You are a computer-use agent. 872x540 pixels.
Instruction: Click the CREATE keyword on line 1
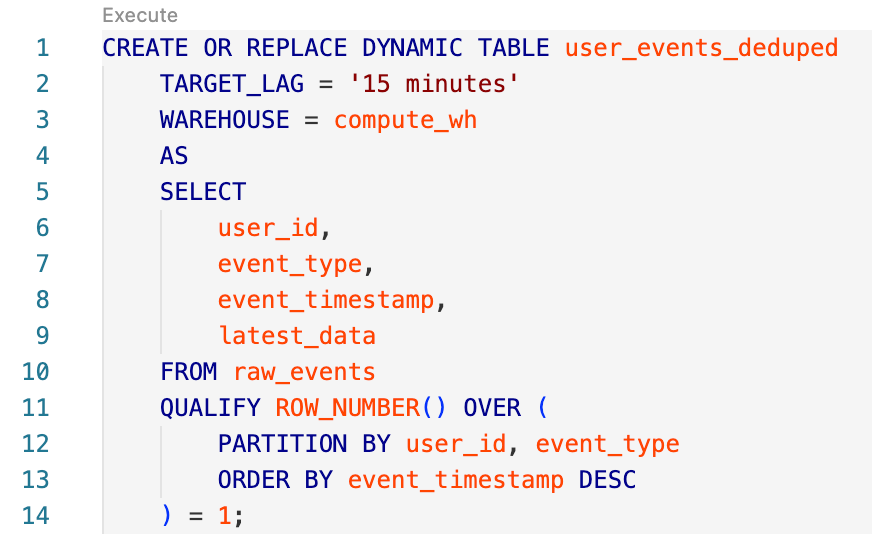click(146, 48)
